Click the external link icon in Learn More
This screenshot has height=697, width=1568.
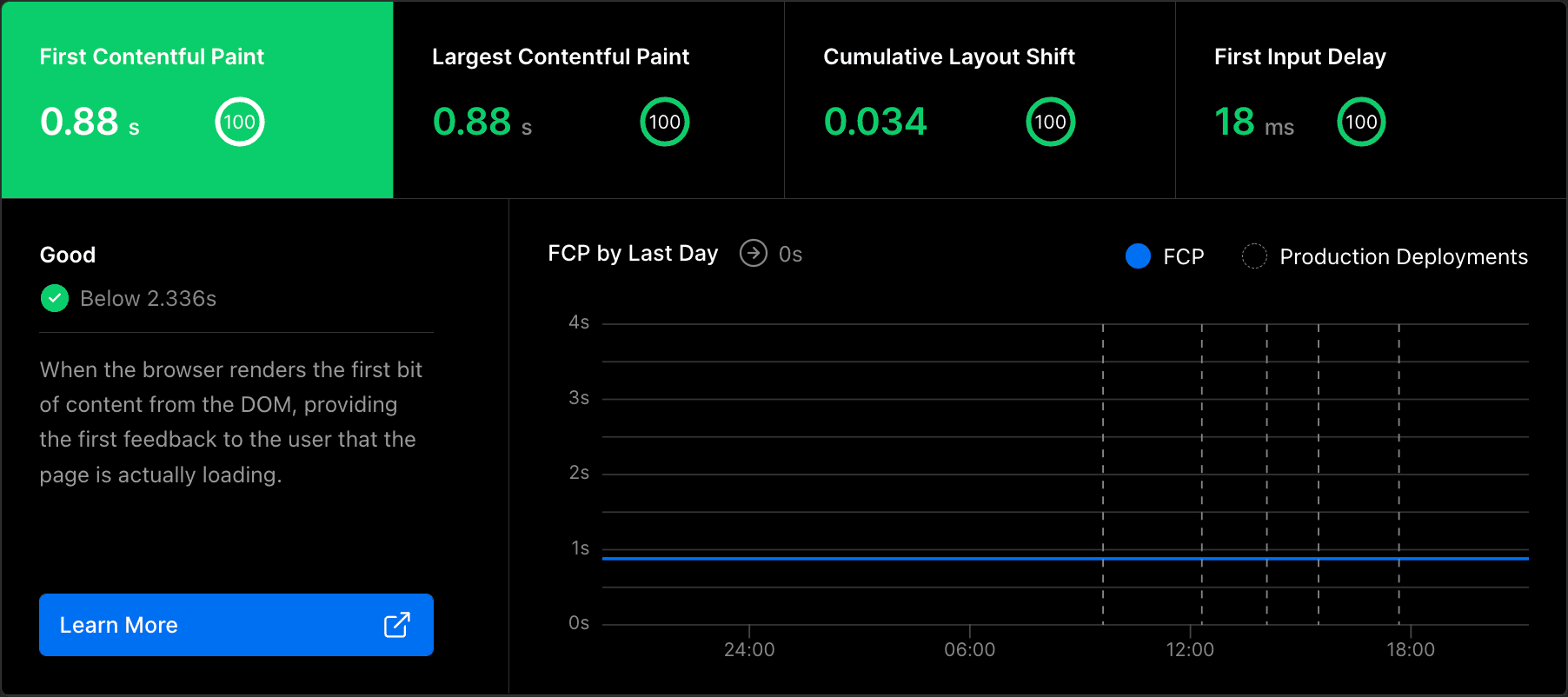(396, 625)
